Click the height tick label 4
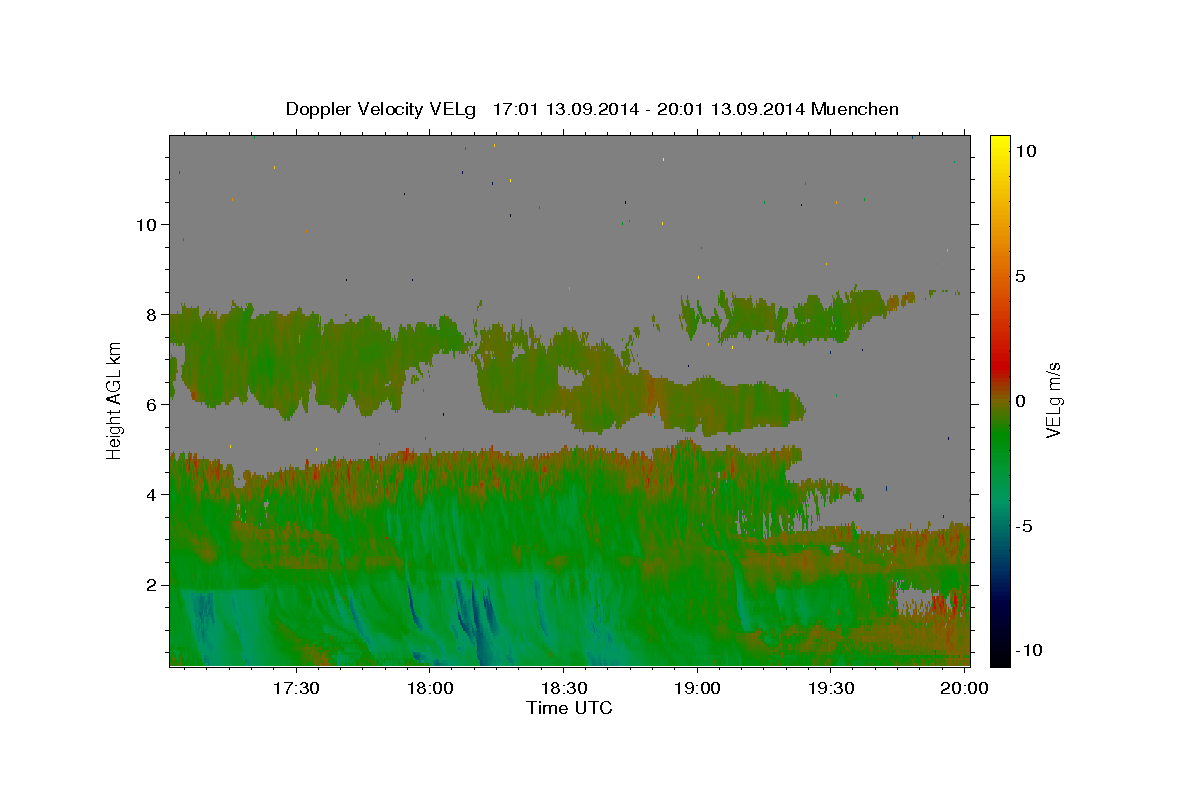The image size is (1200, 800). tap(150, 495)
